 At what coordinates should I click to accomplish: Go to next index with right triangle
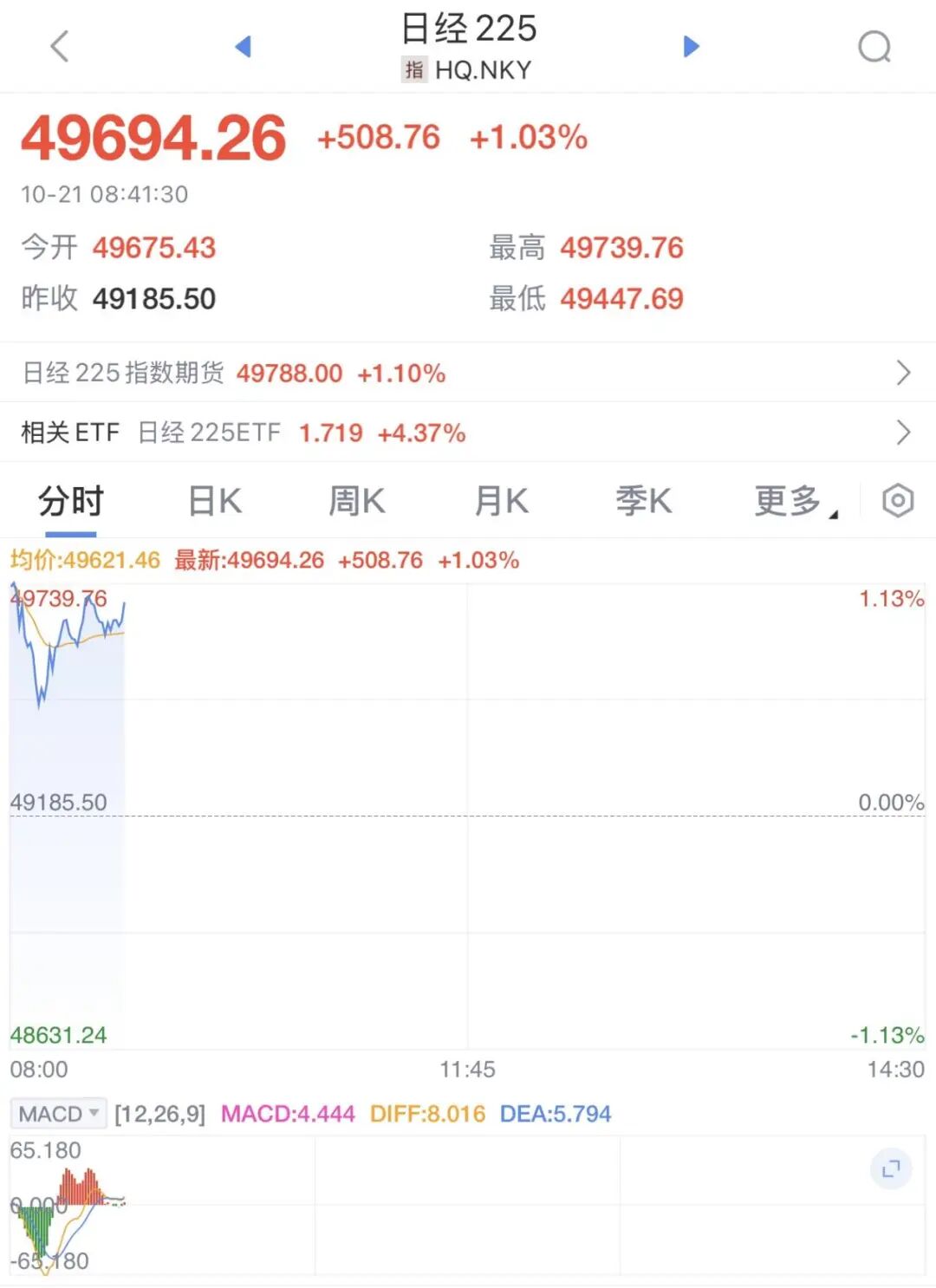point(691,46)
